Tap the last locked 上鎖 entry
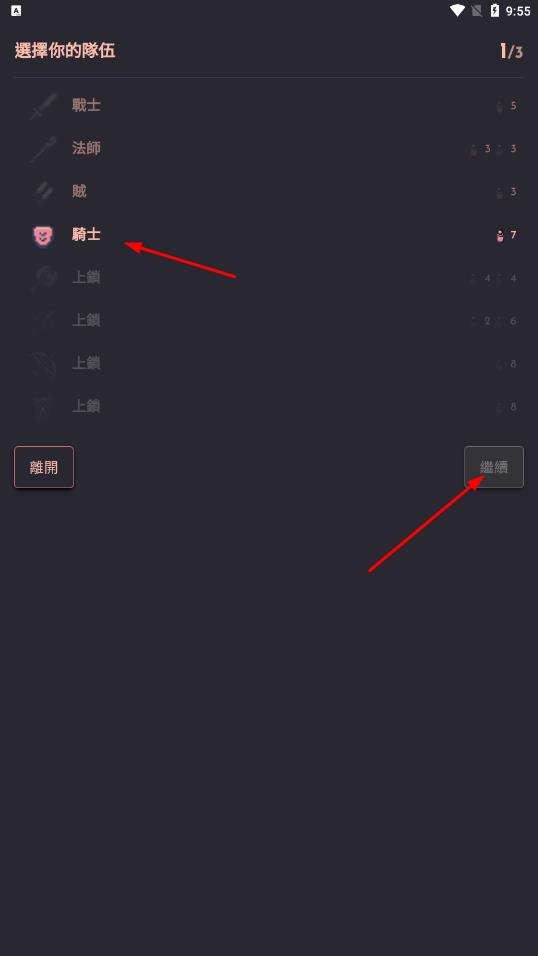The height and width of the screenshot is (956, 538). coord(269,406)
